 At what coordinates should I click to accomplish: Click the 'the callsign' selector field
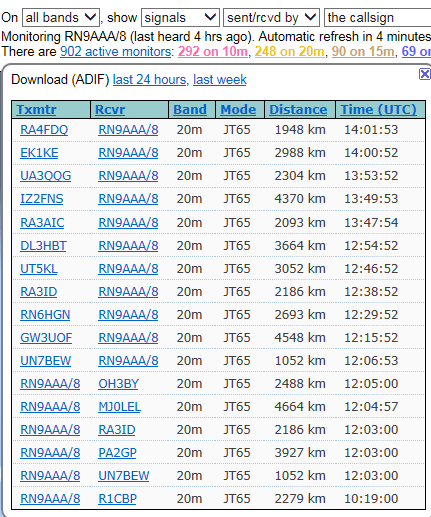[378, 18]
